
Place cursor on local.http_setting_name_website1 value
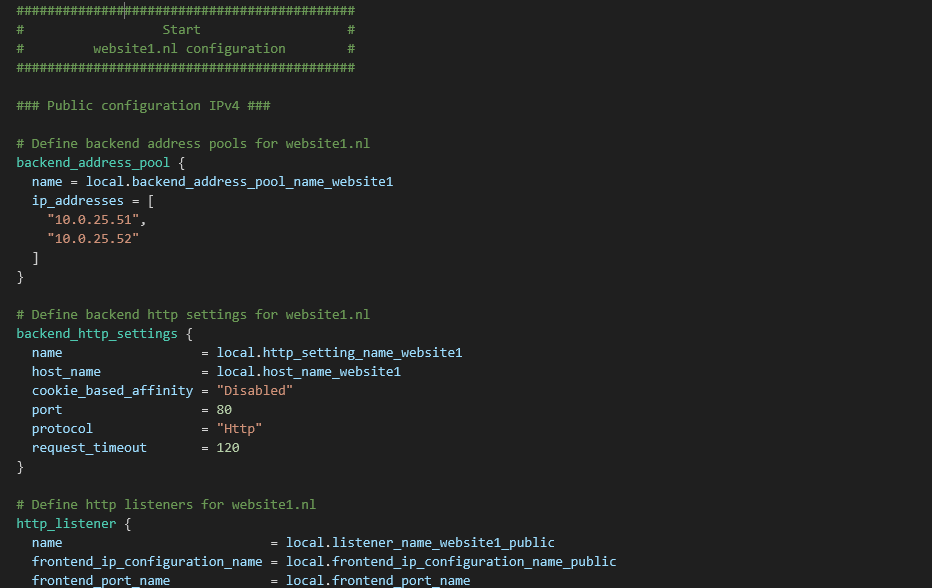tap(339, 352)
